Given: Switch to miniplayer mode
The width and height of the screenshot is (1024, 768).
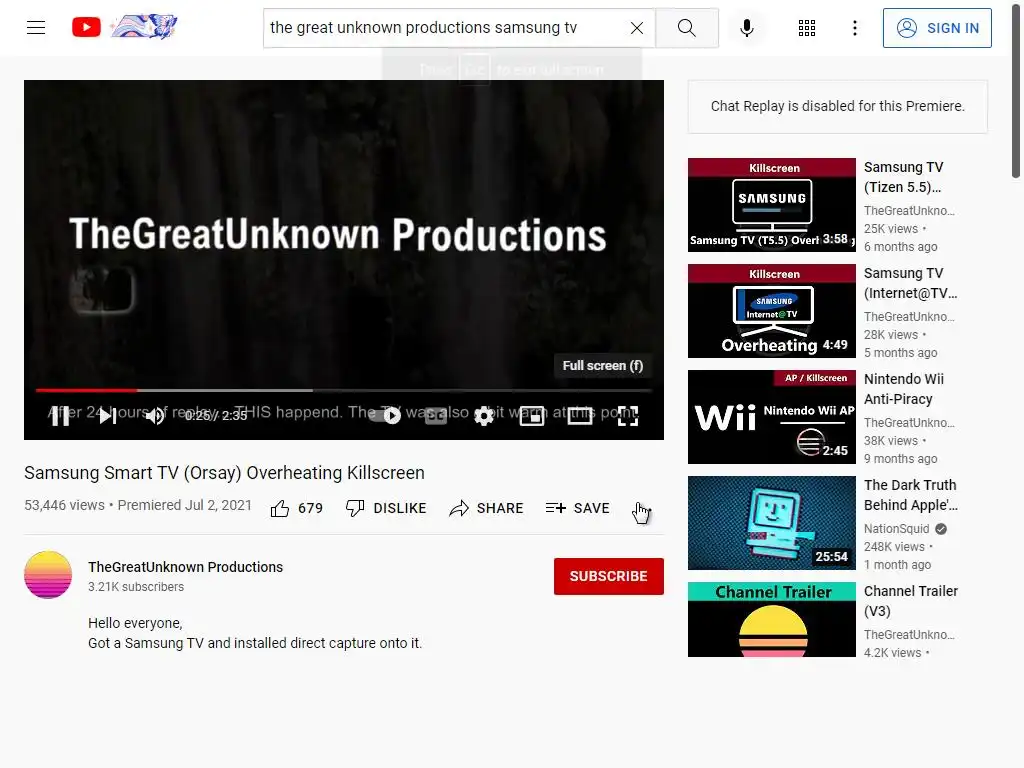Looking at the screenshot, I should click(x=532, y=415).
